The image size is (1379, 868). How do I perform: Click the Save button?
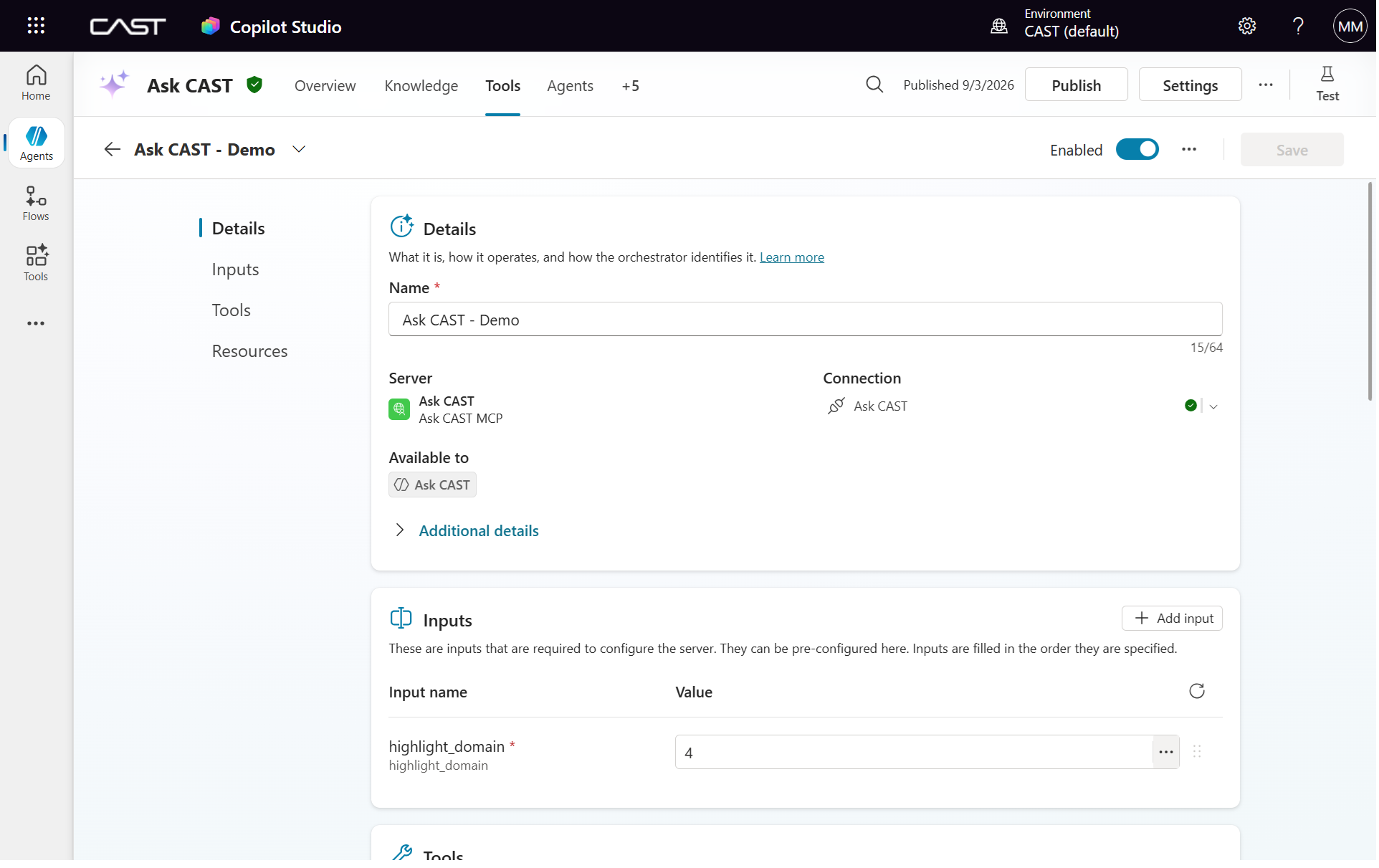tap(1292, 150)
